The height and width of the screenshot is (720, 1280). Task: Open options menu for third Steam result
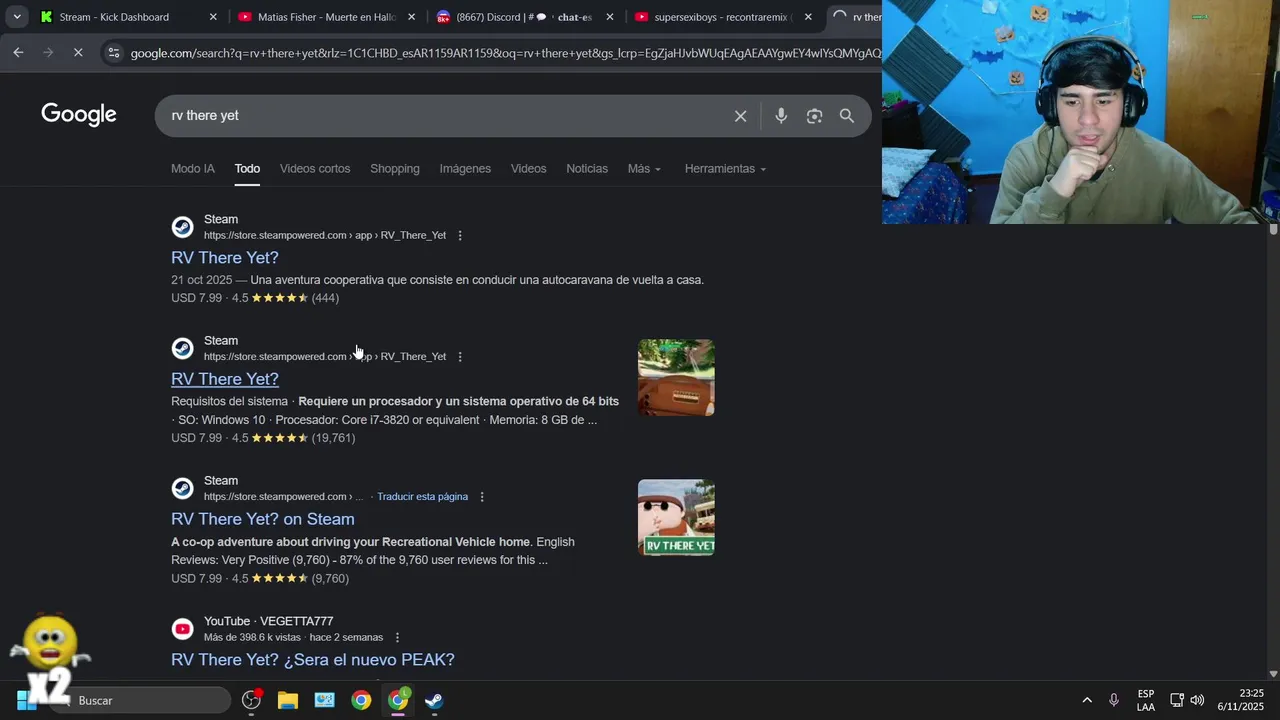tap(482, 497)
